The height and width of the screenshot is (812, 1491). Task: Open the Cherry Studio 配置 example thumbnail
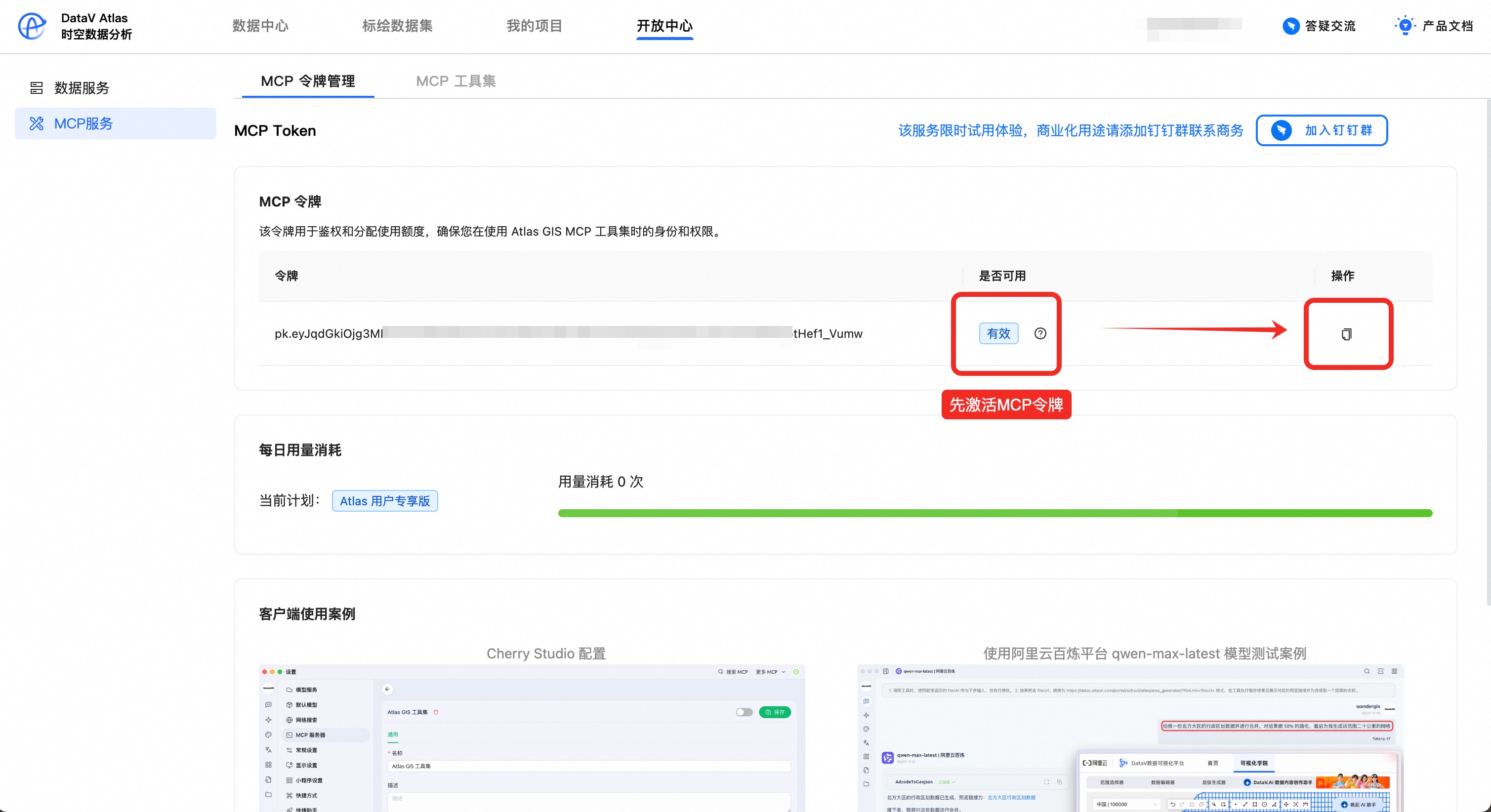tap(532, 738)
